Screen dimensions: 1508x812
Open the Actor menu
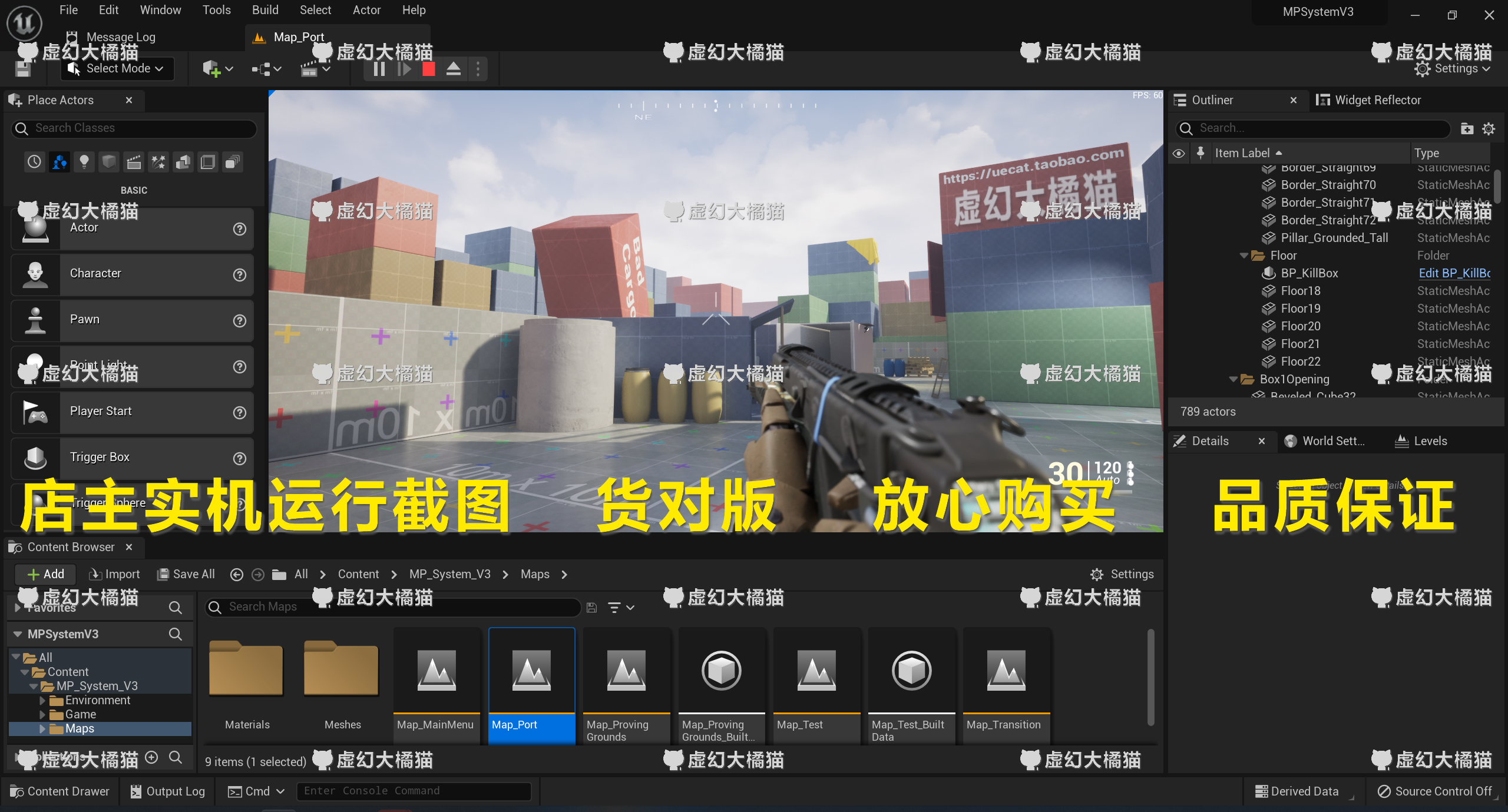(366, 10)
